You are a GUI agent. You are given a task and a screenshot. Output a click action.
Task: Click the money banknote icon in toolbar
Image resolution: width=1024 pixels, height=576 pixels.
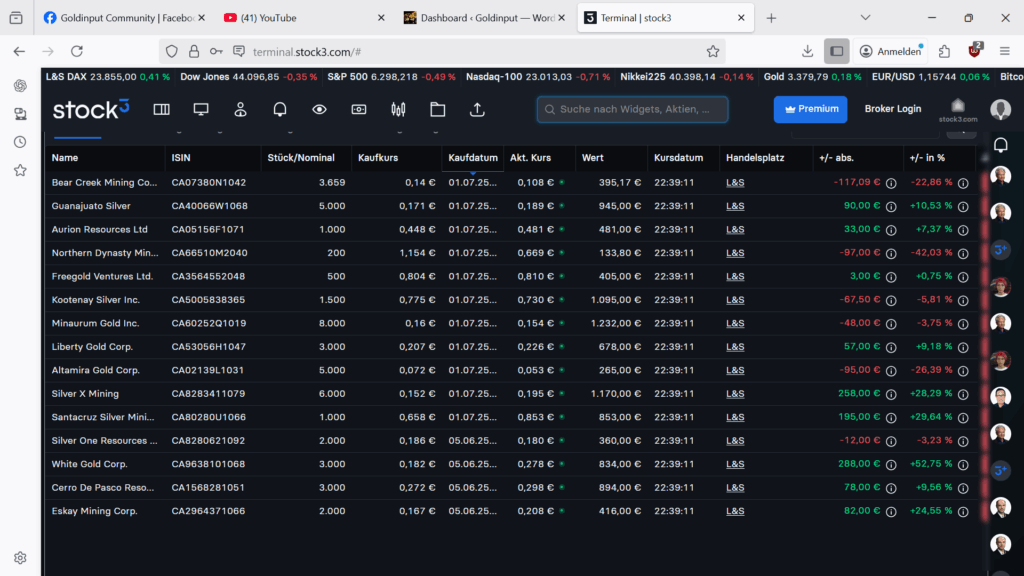(359, 110)
